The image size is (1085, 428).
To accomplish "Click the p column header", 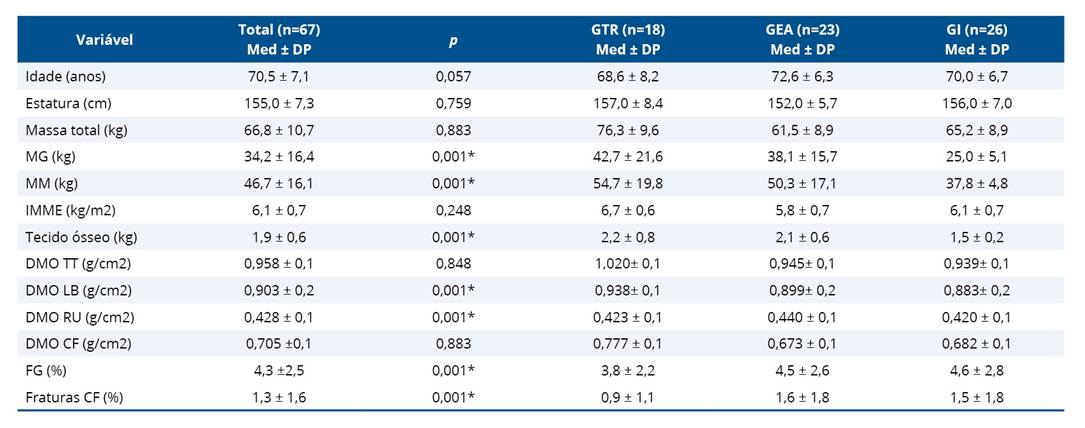I will pyautogui.click(x=453, y=41).
